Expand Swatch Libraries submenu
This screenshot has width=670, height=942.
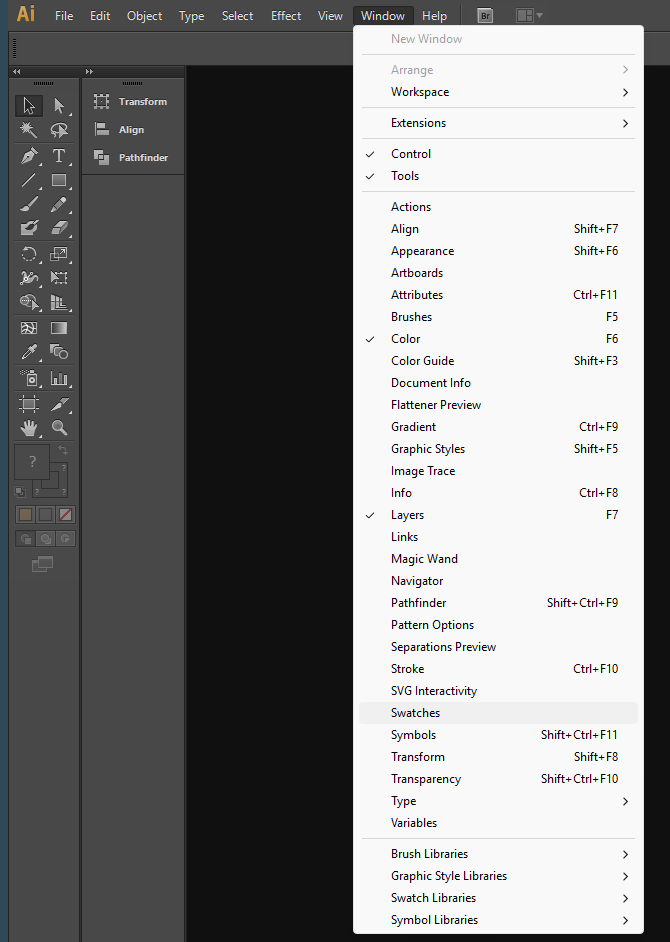tap(498, 898)
